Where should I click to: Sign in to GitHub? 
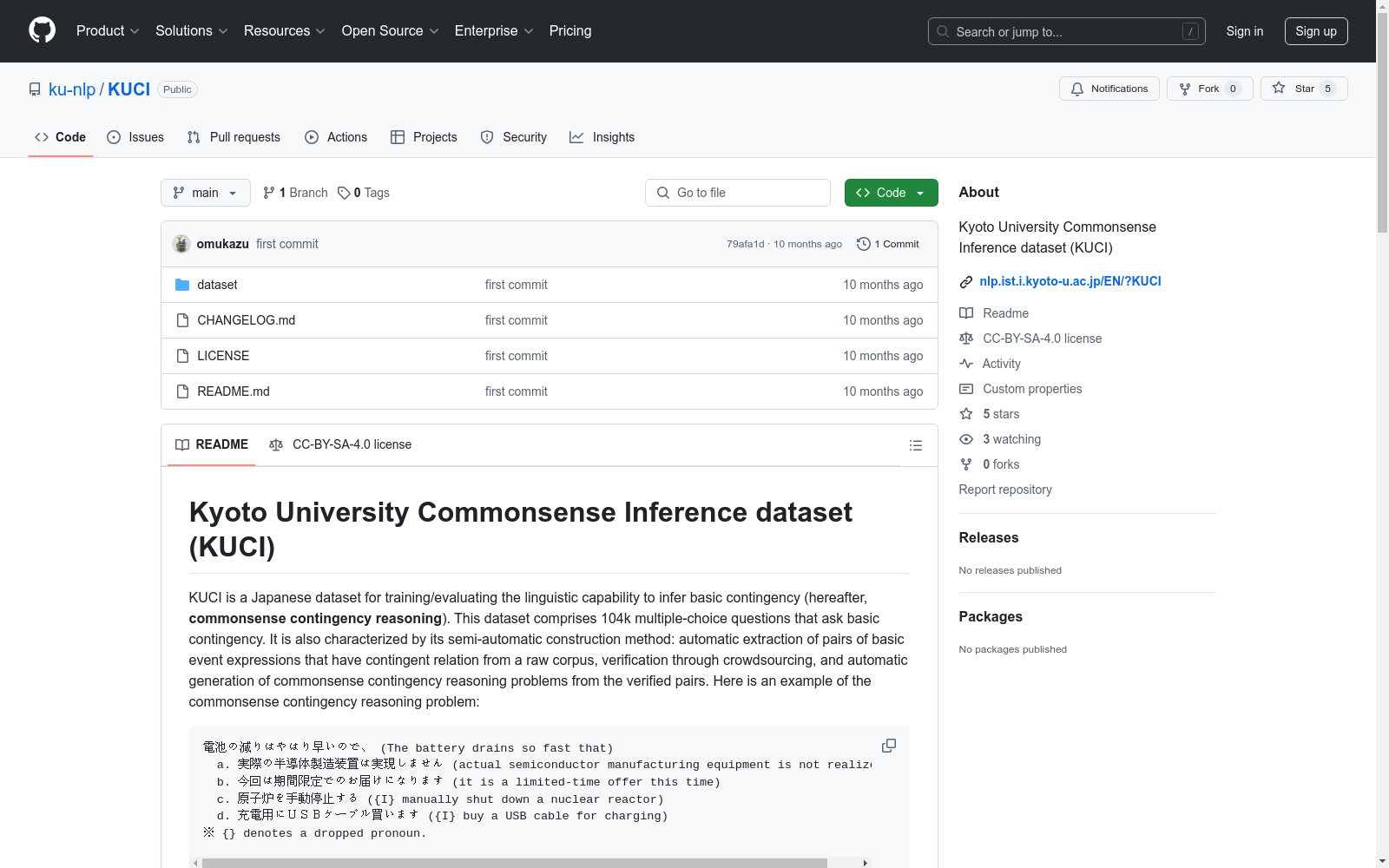[x=1244, y=31]
